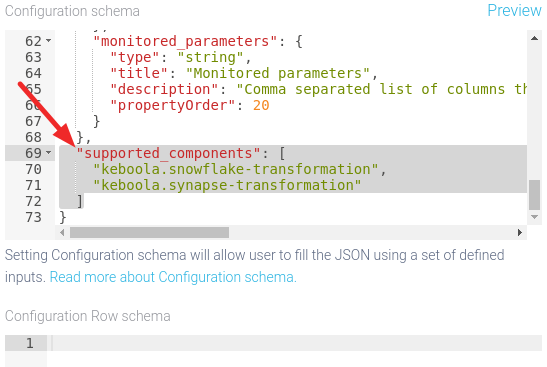The height and width of the screenshot is (367, 547).
Task: Click line number 73 in the gutter
Action: click(33, 217)
